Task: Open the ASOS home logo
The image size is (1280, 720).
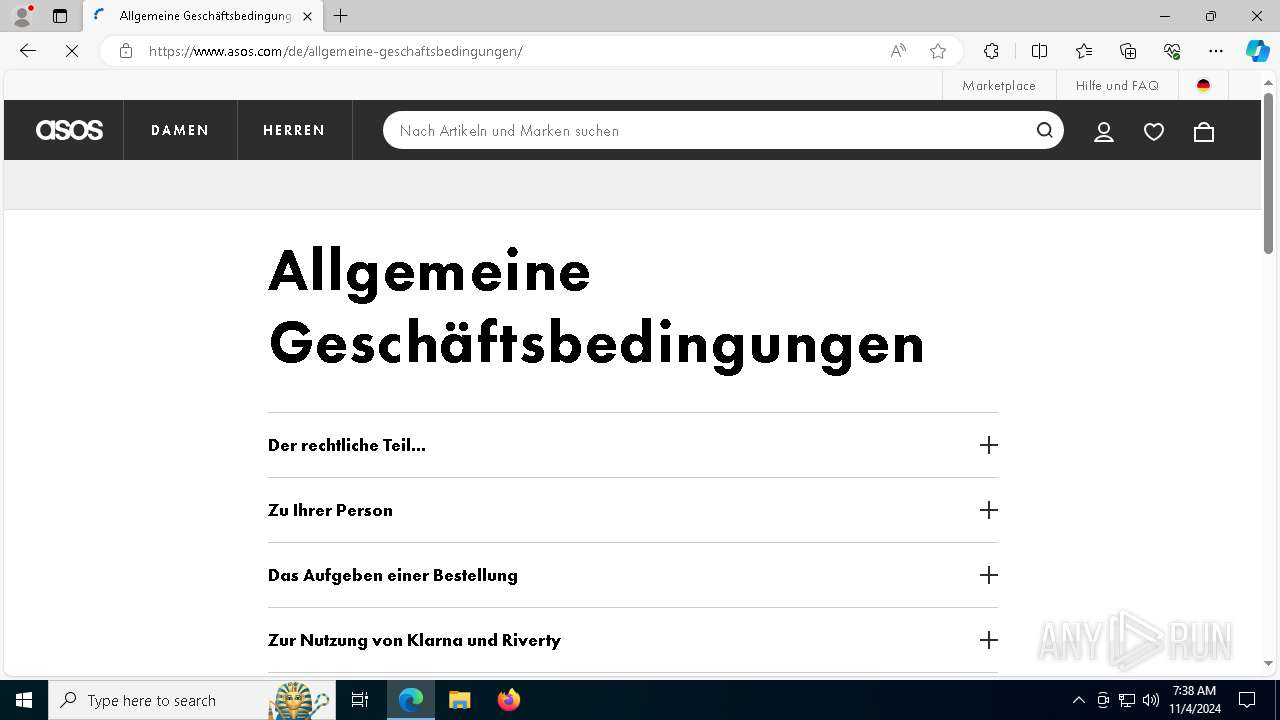Action: 69,130
